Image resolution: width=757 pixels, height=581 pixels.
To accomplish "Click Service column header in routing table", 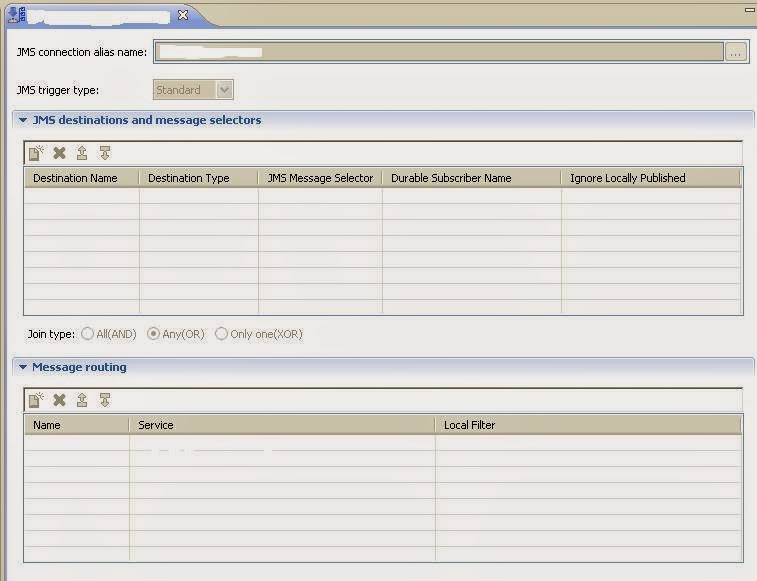I will [282, 425].
